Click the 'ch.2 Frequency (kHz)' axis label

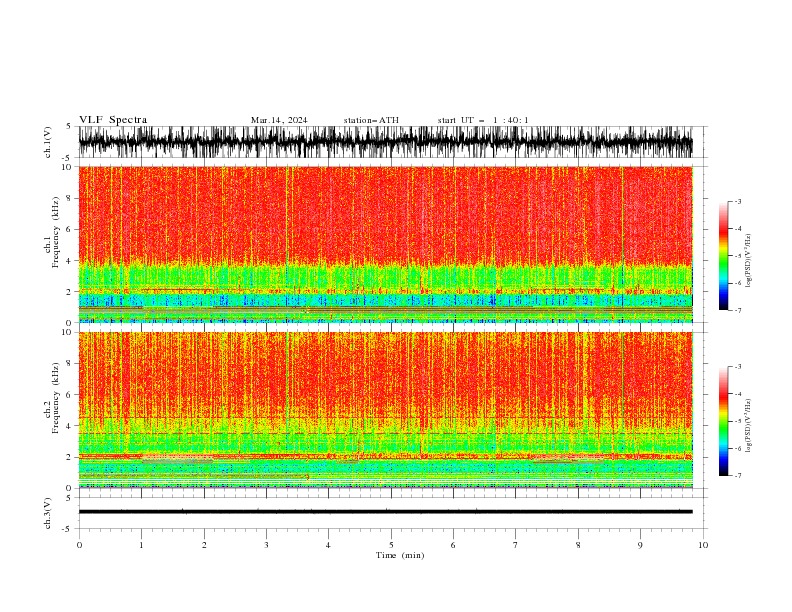click(x=52, y=398)
